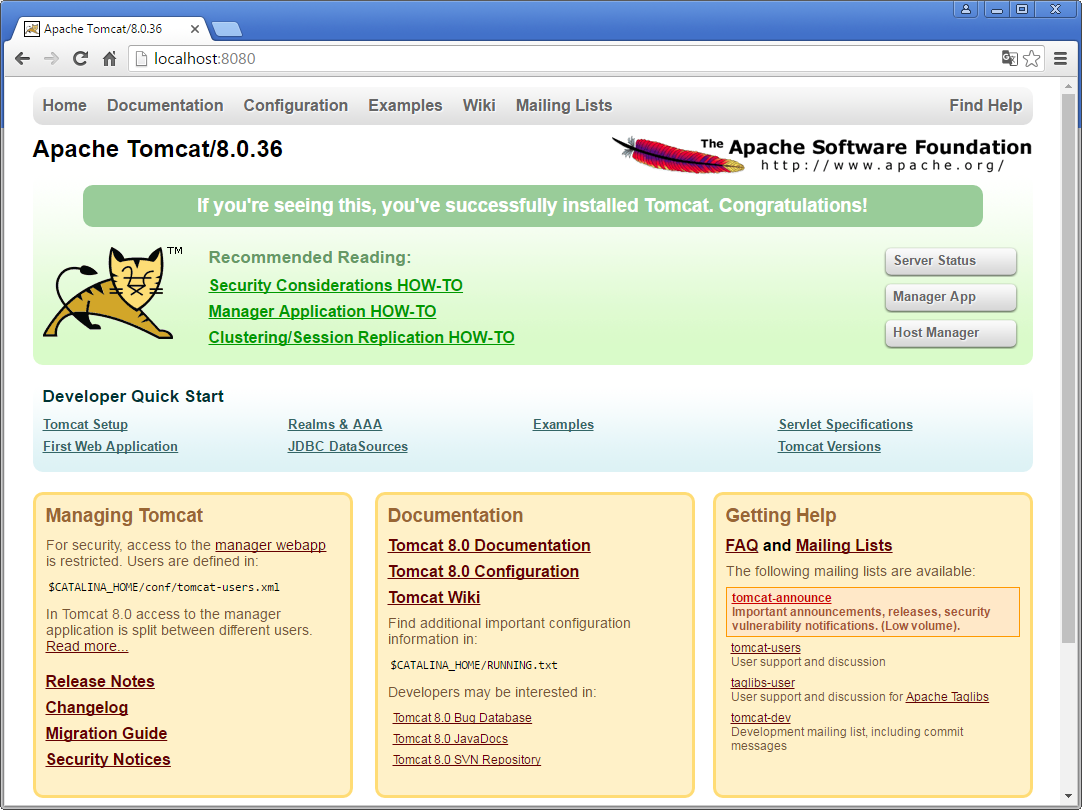Open the Tomcat Setup link
Viewport: 1082px width, 810px height.
pyautogui.click(x=85, y=424)
